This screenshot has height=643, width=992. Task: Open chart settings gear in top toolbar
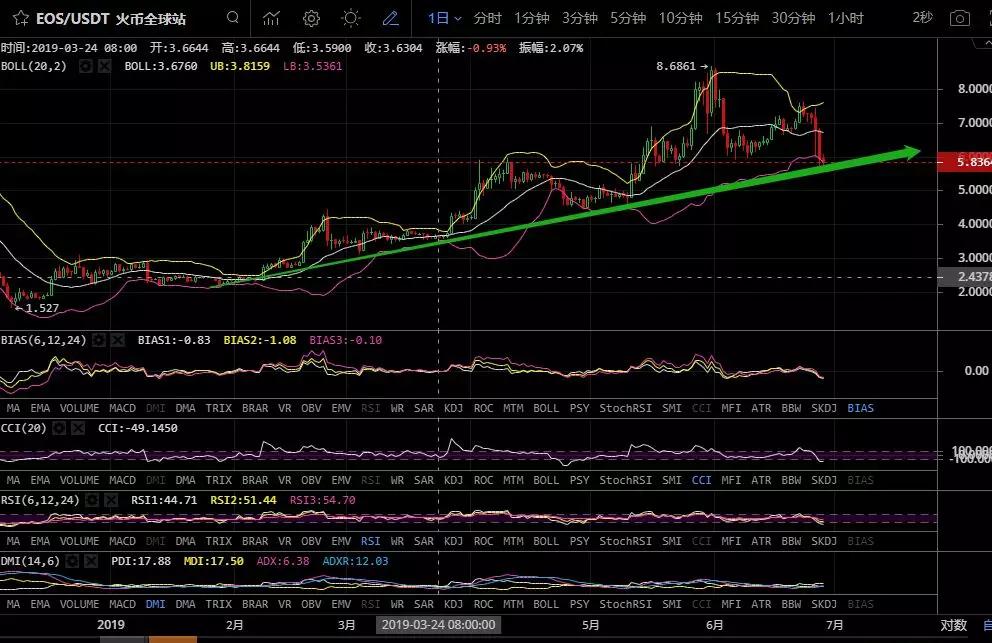311,18
